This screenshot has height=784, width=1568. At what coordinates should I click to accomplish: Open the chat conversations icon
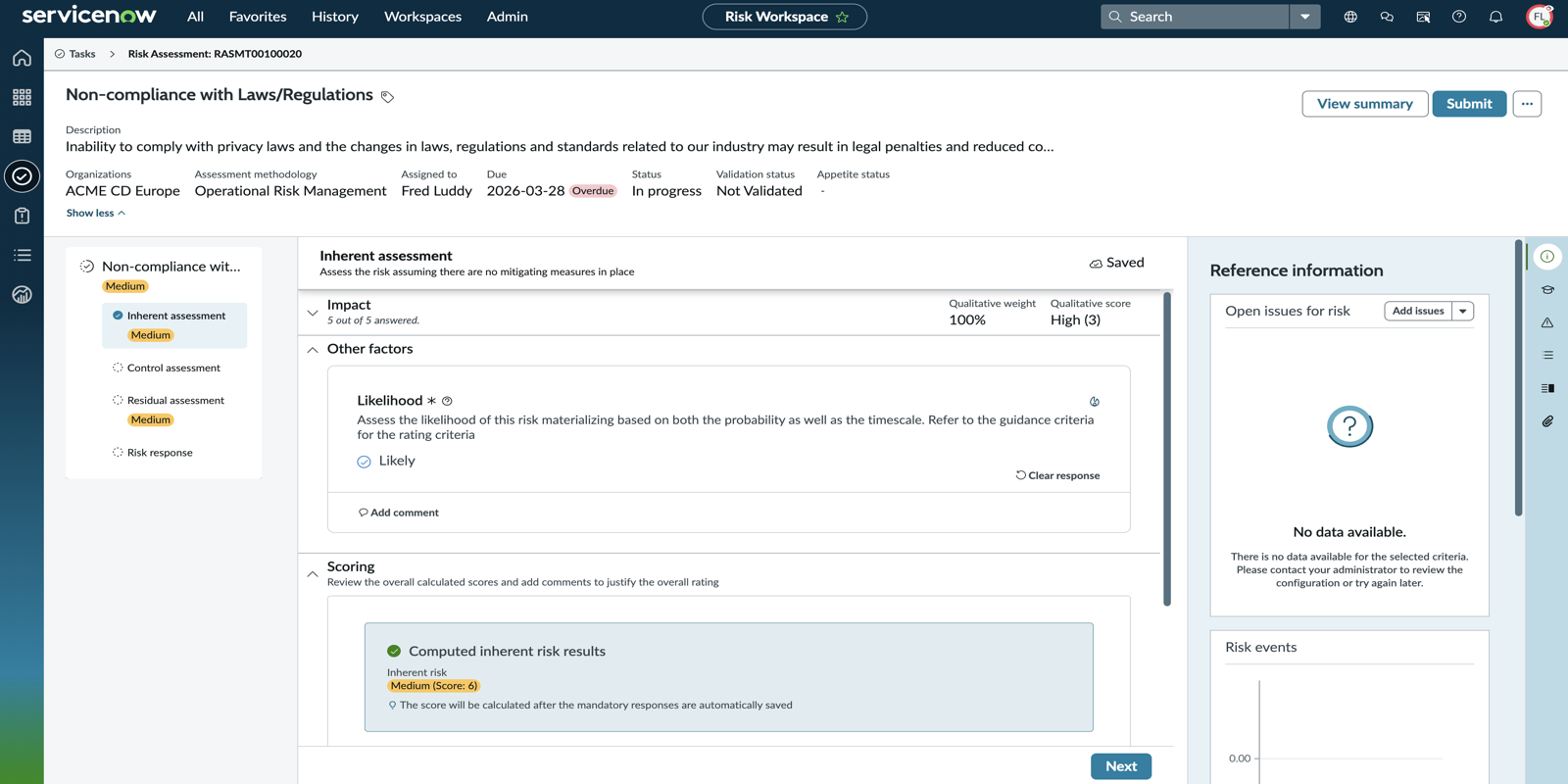(x=1387, y=17)
